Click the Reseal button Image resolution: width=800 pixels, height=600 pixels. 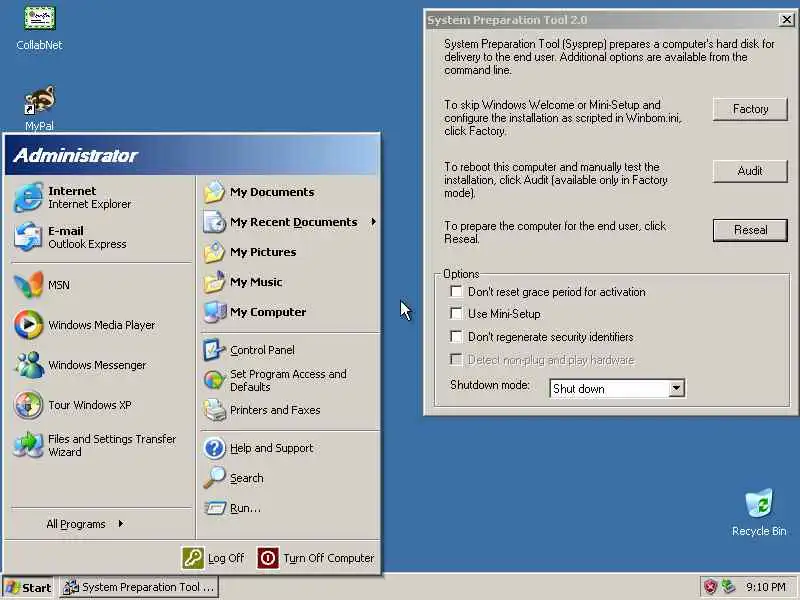(750, 230)
